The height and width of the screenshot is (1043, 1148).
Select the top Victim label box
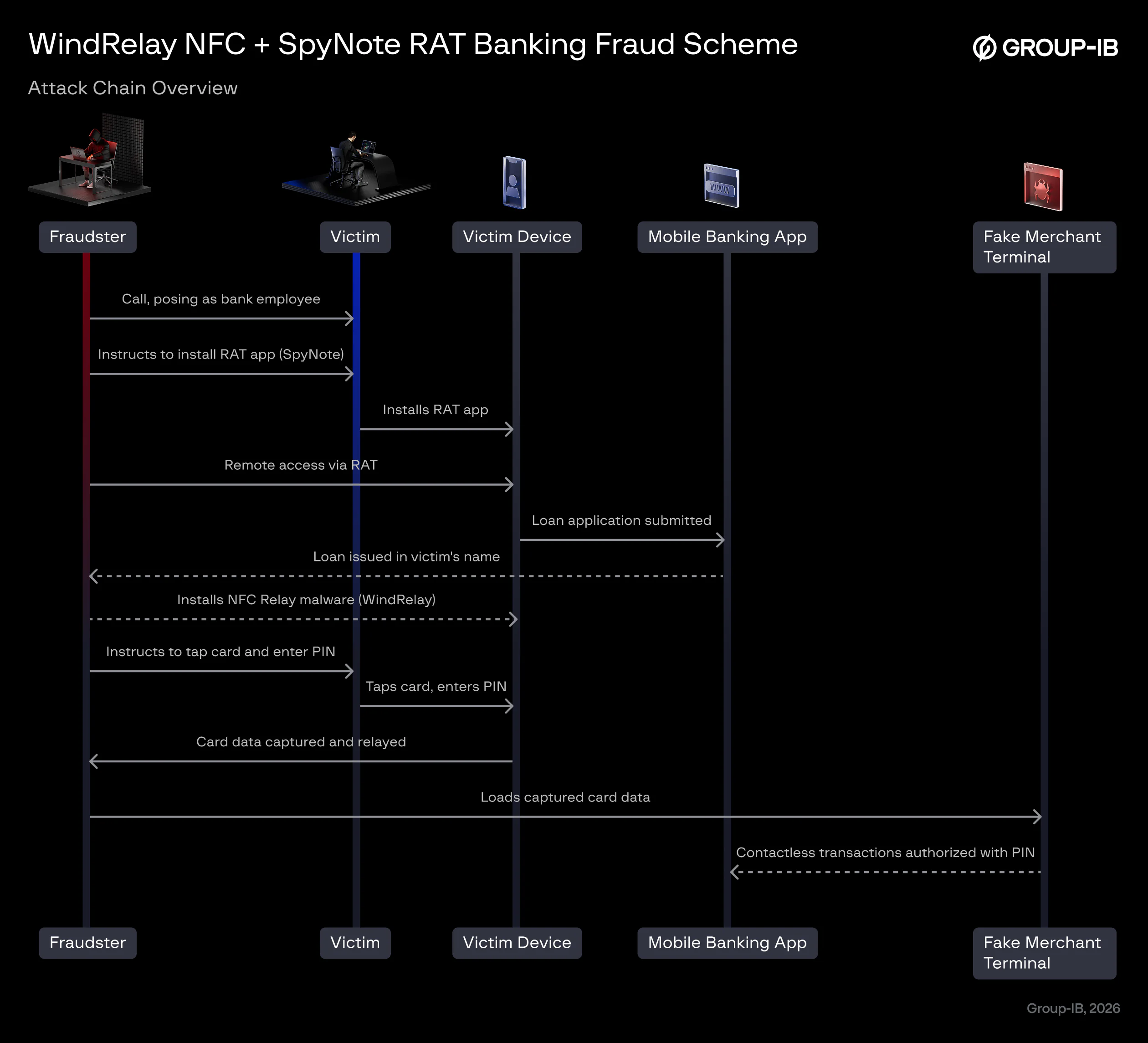(x=355, y=237)
